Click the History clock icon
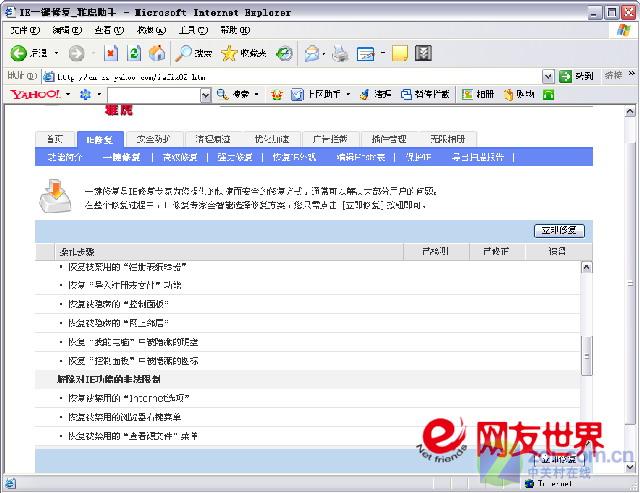The width and height of the screenshot is (640, 493). click(x=284, y=53)
